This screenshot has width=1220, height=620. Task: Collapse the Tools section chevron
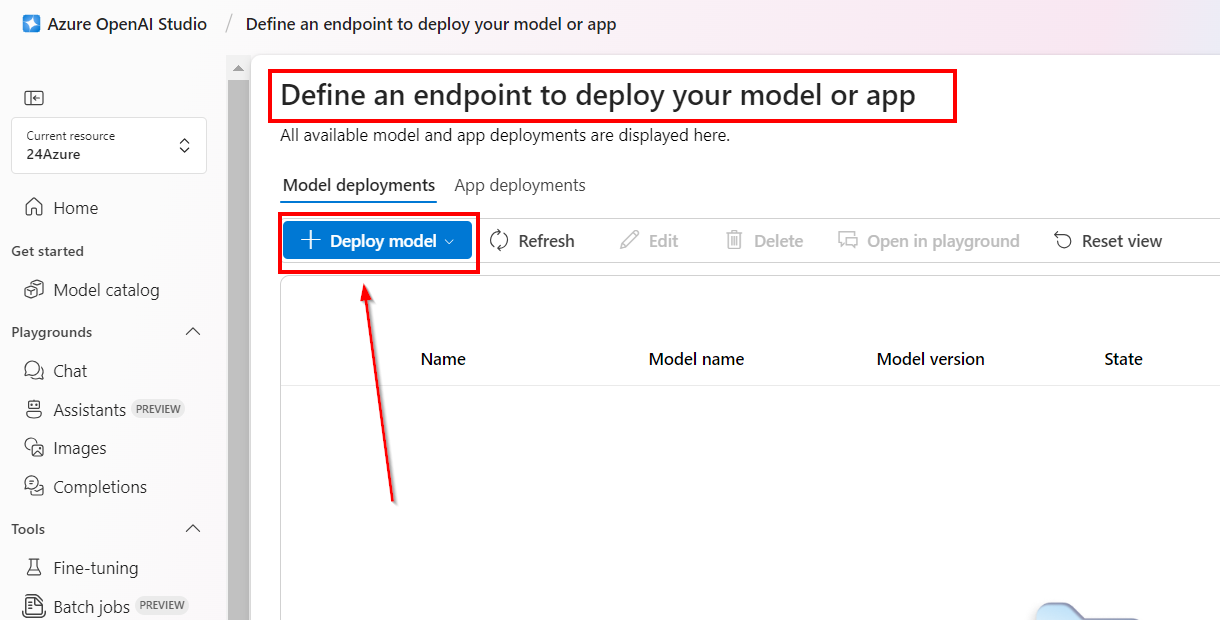193,529
